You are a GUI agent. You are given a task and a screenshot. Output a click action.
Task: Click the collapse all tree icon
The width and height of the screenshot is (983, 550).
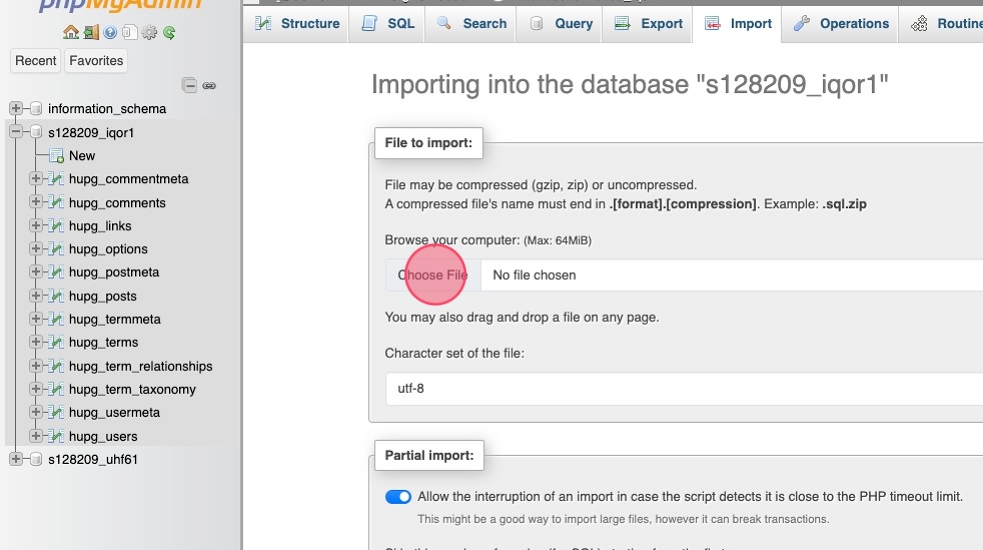coord(189,86)
